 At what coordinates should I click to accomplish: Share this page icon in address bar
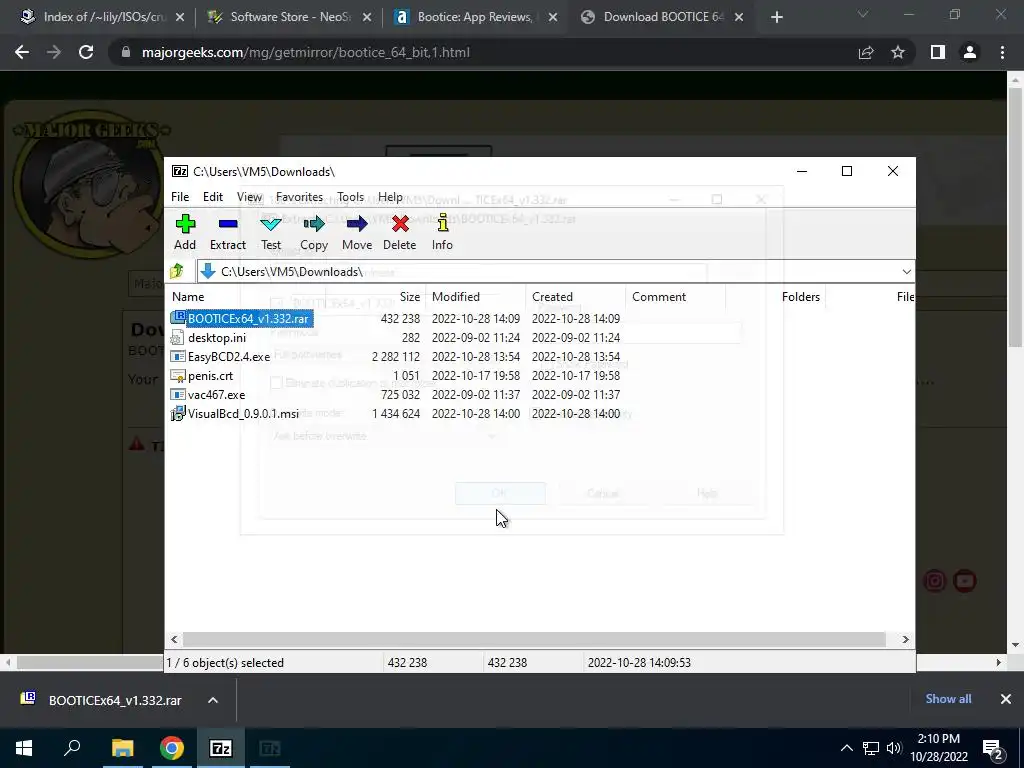[x=866, y=52]
